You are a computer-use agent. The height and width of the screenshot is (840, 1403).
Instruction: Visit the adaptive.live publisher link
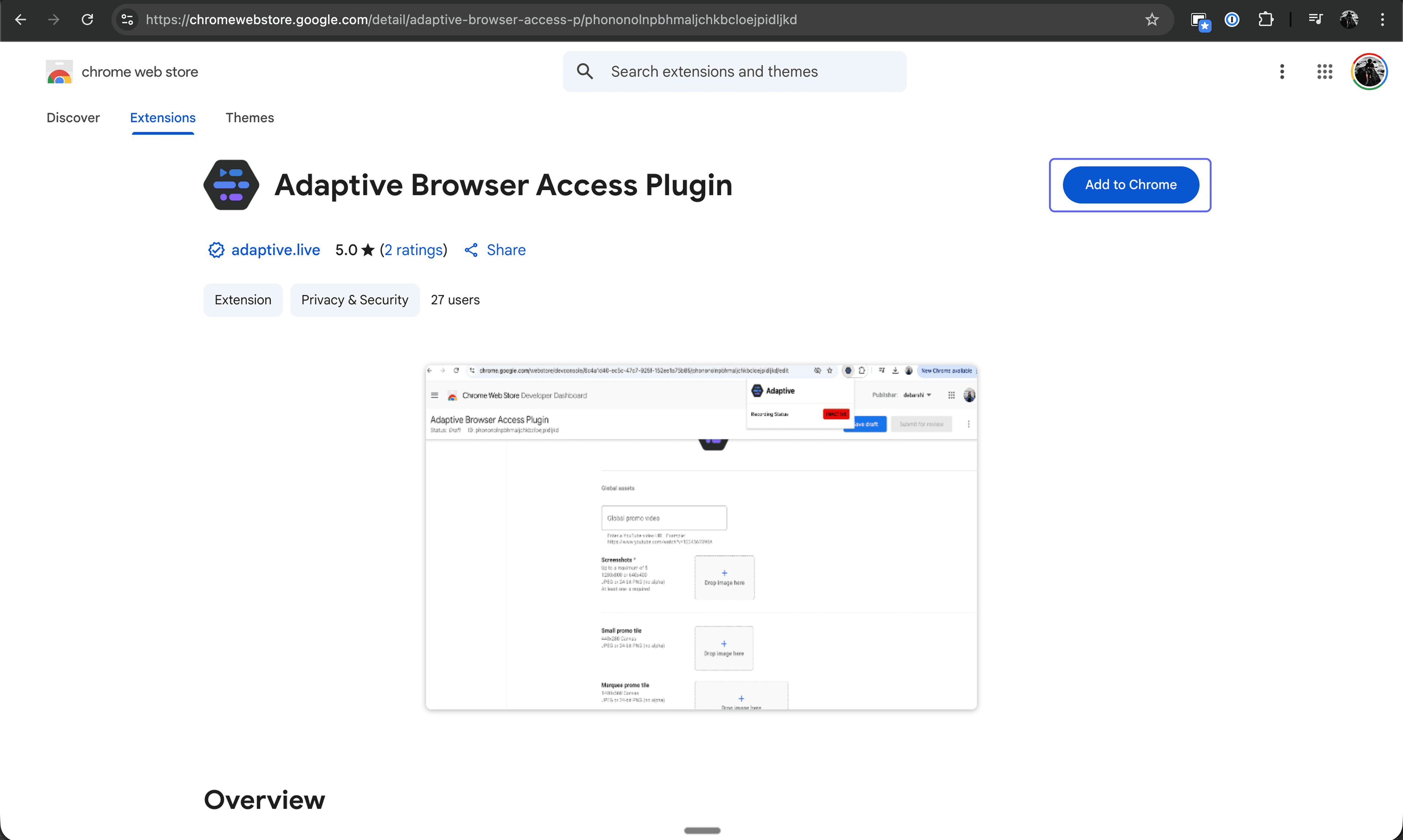tap(275, 250)
